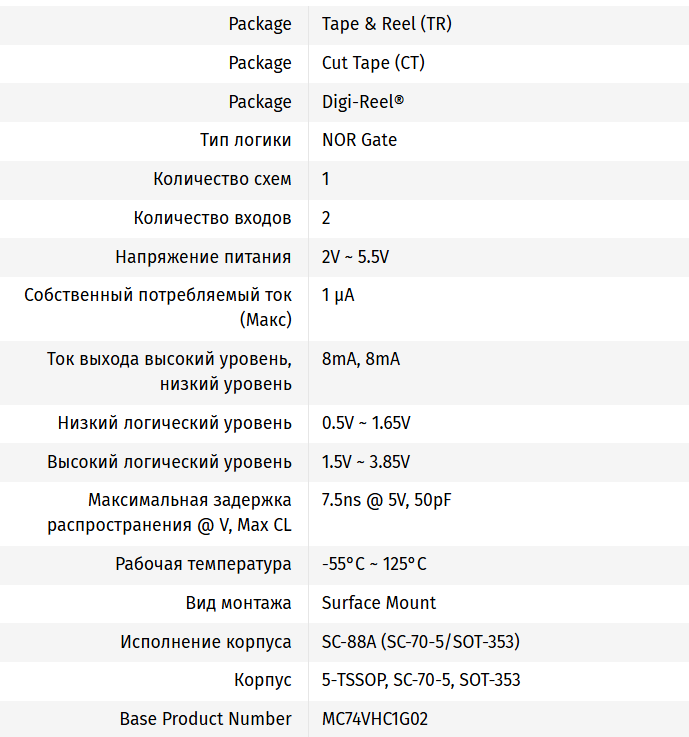Click the "-55°C ~ 125°C" temperature value
Viewport: 689px width, 737px height.
(x=374, y=564)
